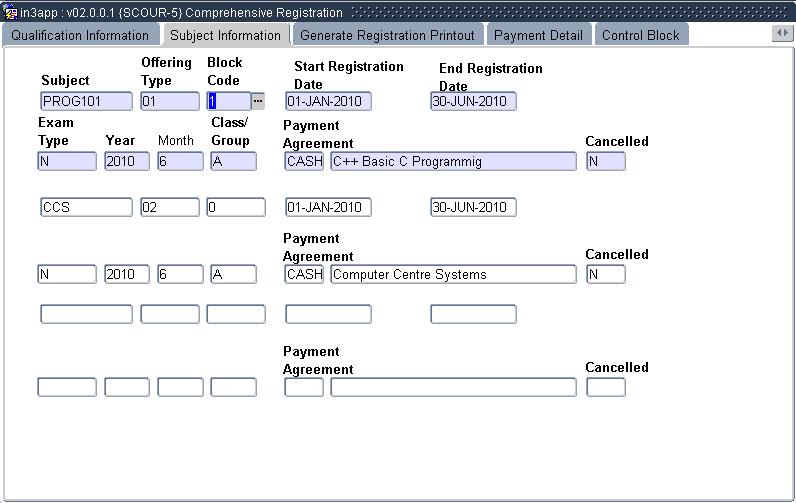
Task: Select CASH payment agreement for CCS record
Action: coord(304,274)
